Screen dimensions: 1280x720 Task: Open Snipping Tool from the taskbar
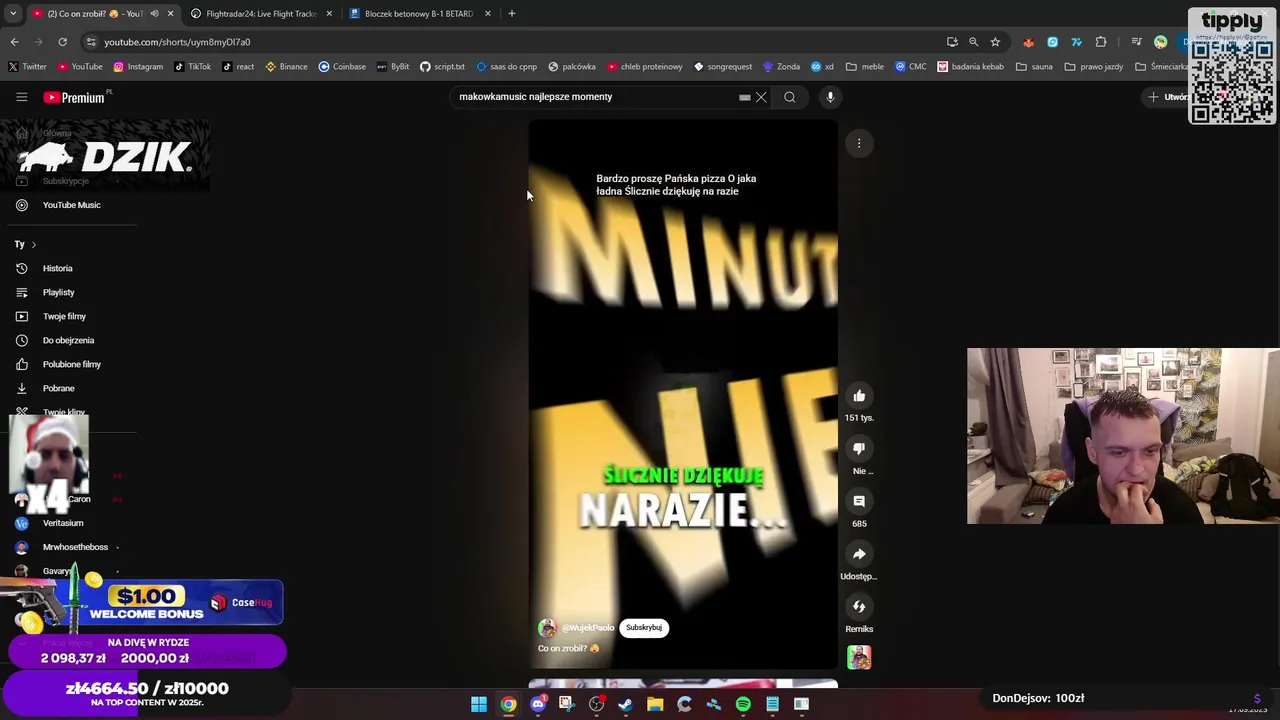[x=567, y=704]
